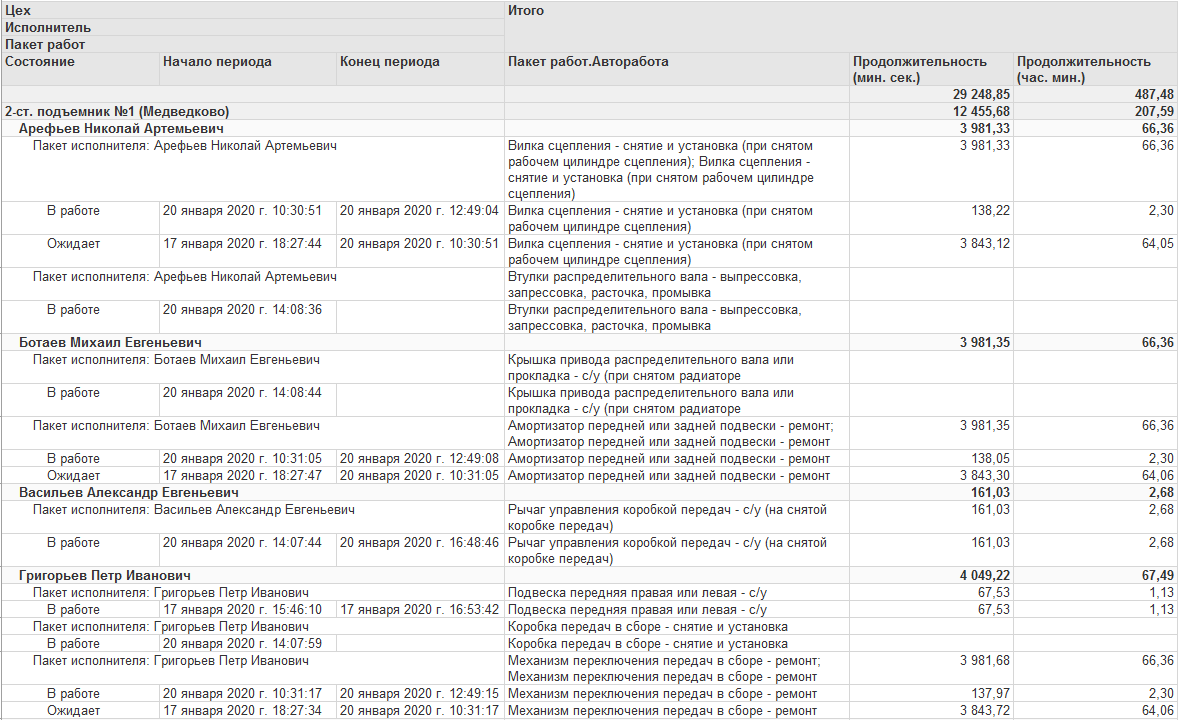
Task: Select end time '20 января 2020 г. 12:49:04'
Action: click(x=419, y=210)
